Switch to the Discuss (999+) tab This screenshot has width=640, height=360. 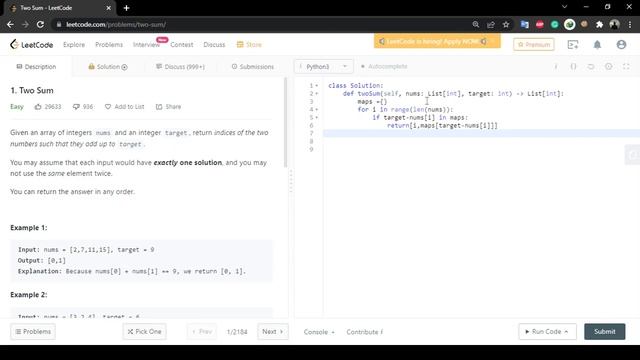[180, 67]
